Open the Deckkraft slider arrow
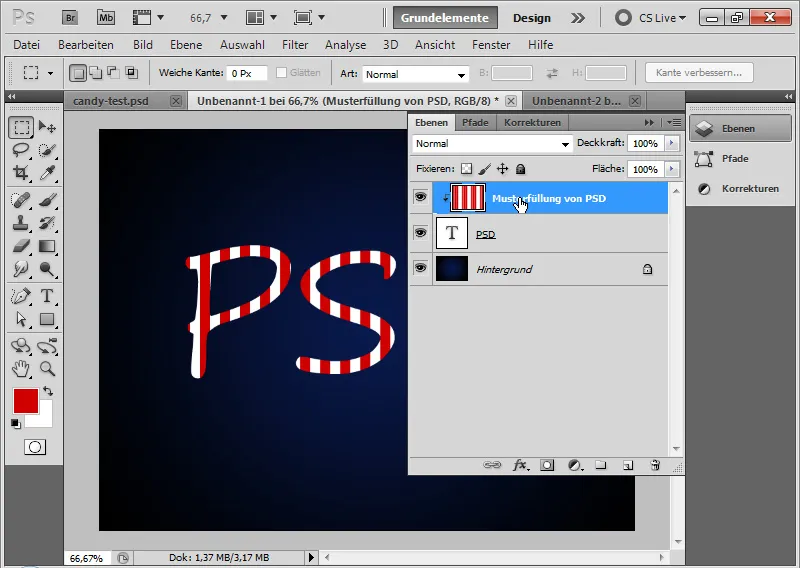Image resolution: width=800 pixels, height=568 pixels. 672,143
